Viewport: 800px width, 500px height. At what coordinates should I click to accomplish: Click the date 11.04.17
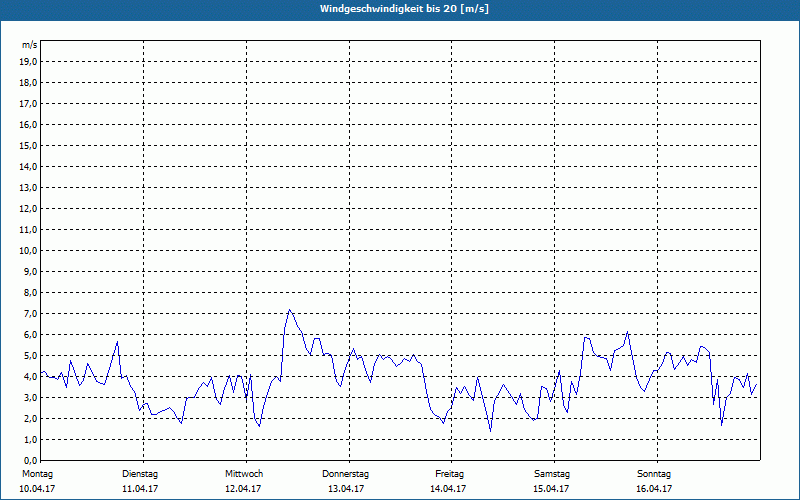pyautogui.click(x=140, y=489)
